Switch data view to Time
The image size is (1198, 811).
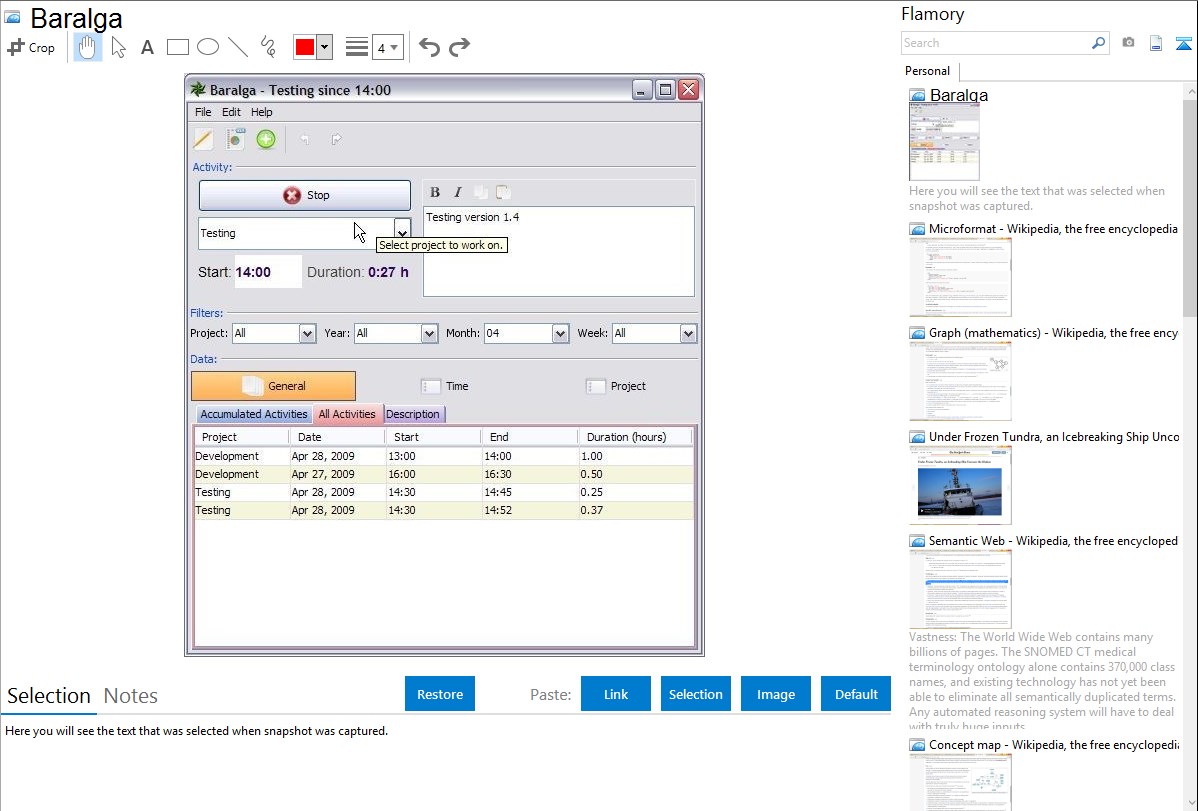[445, 386]
